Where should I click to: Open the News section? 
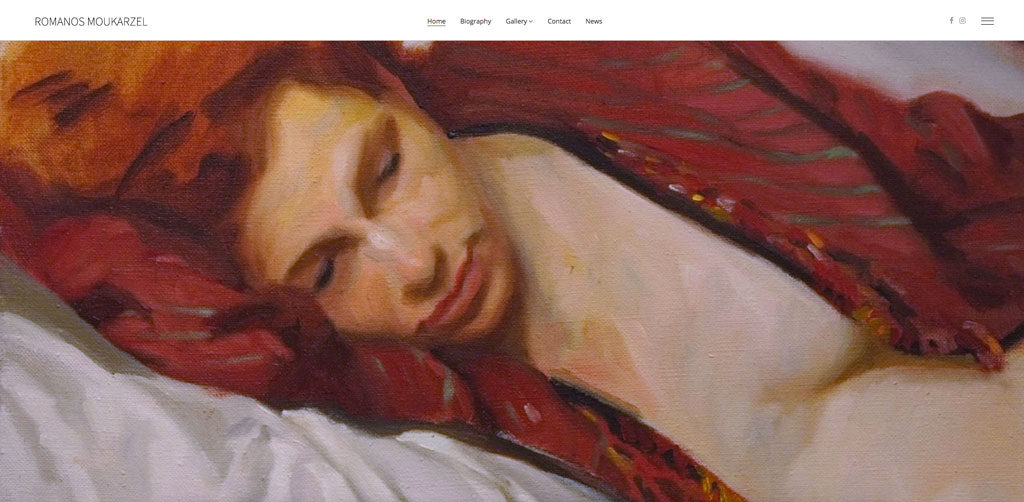[x=594, y=21]
